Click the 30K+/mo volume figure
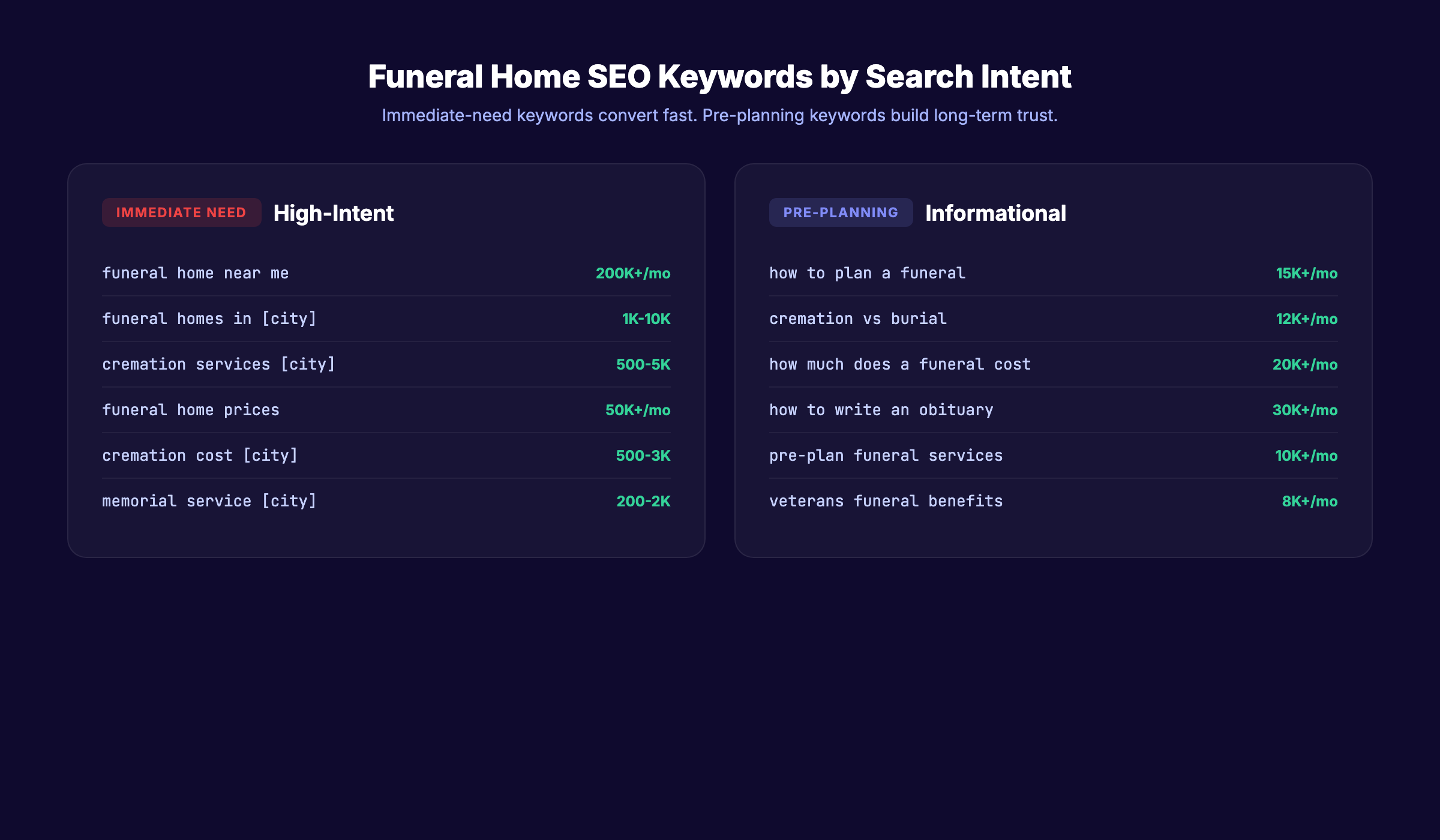 click(1305, 410)
